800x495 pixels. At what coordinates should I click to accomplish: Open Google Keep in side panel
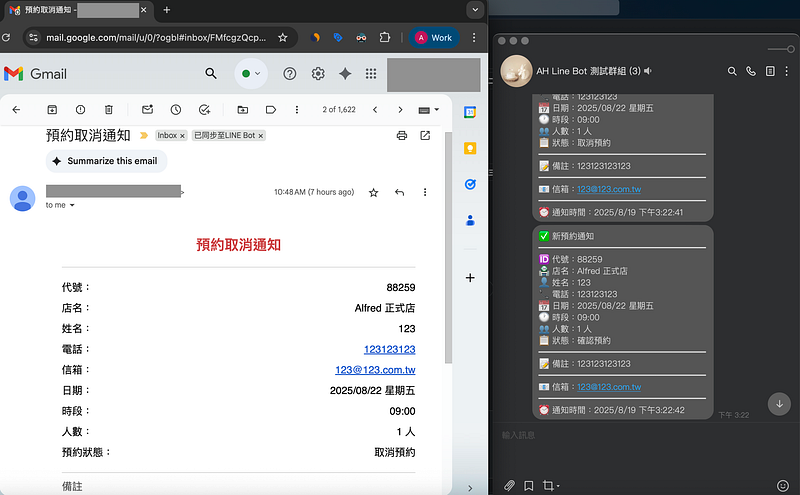[470, 148]
